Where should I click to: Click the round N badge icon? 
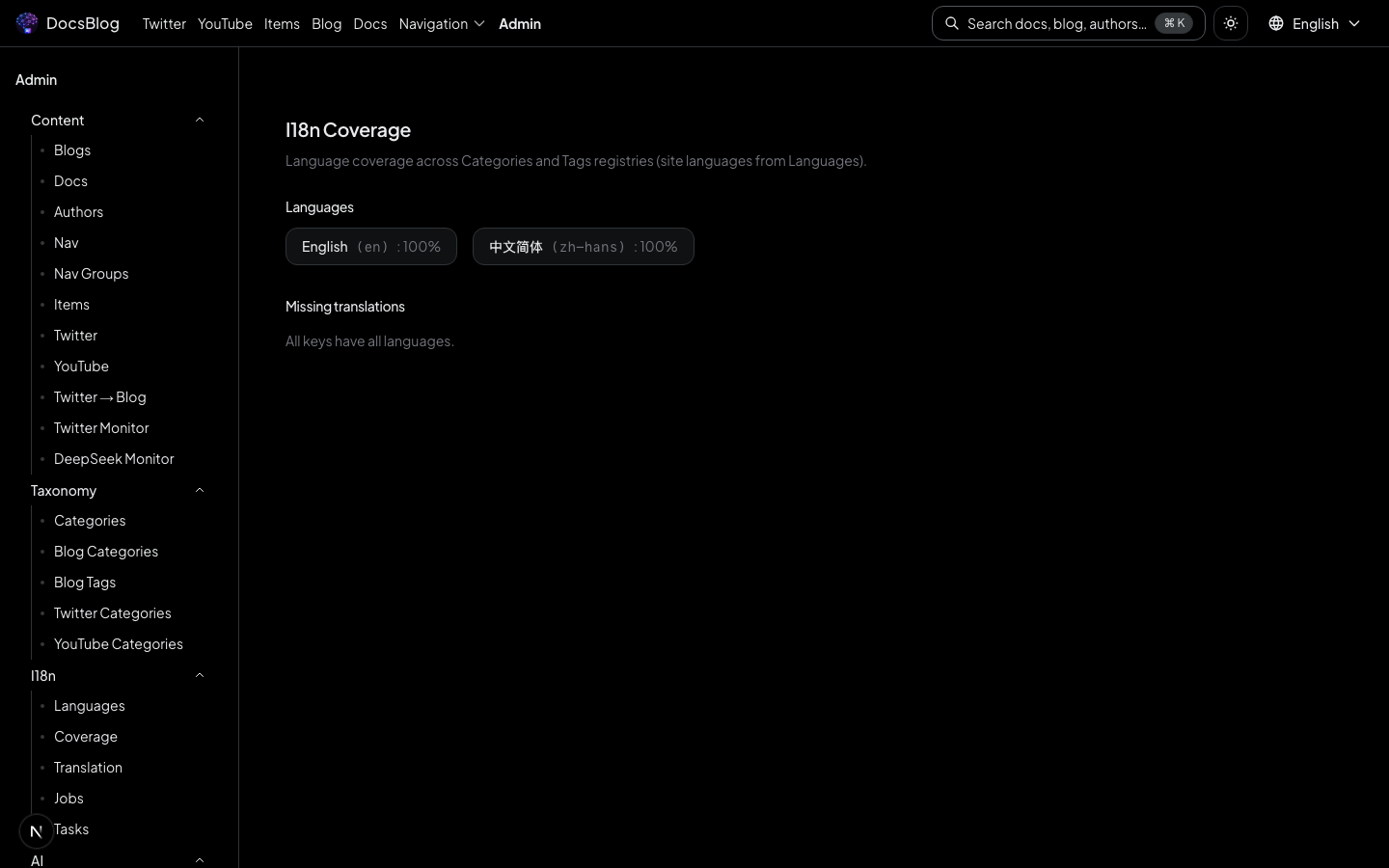37,830
